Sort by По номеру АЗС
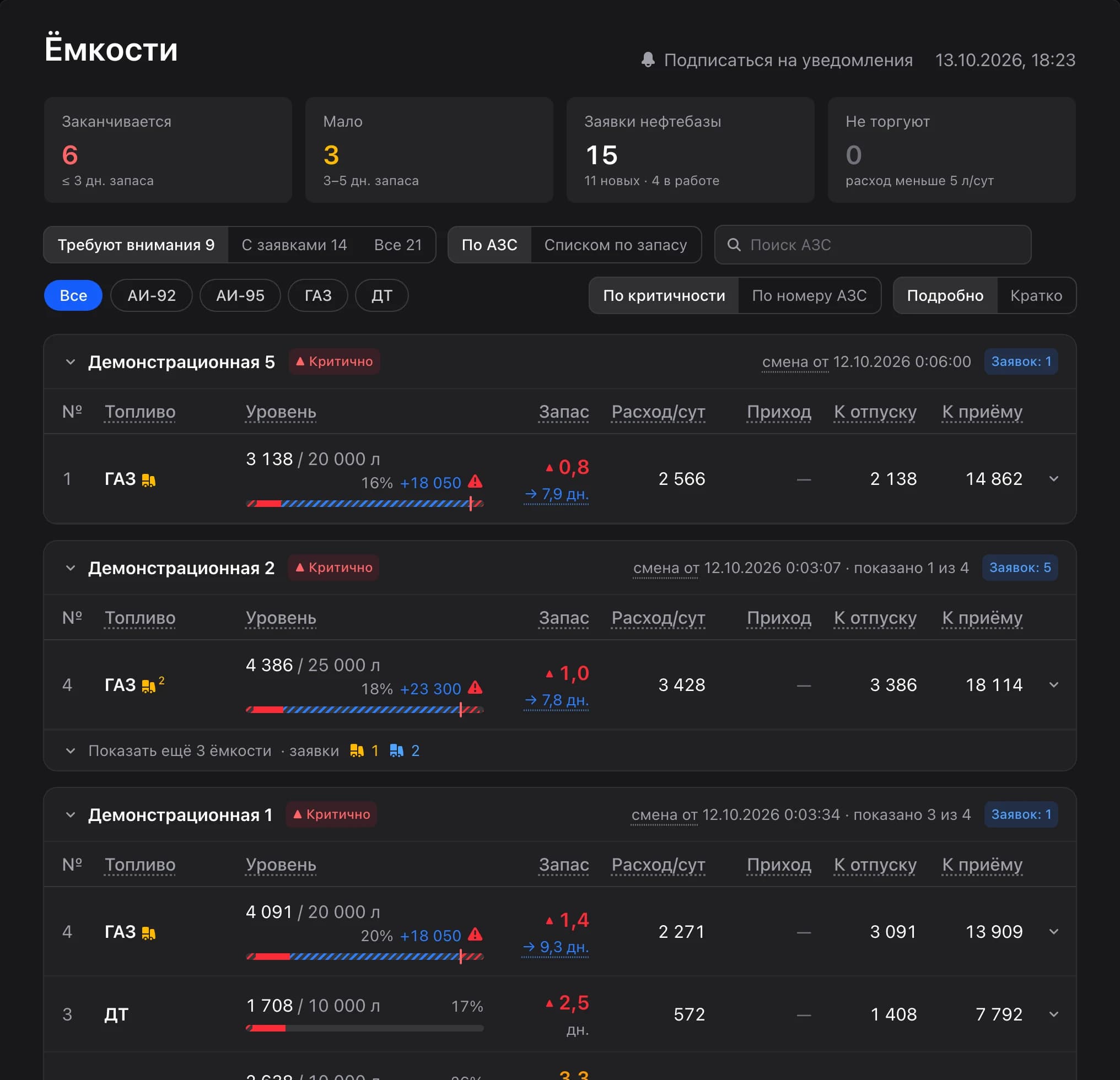This screenshot has width=1120, height=1080. click(x=809, y=295)
